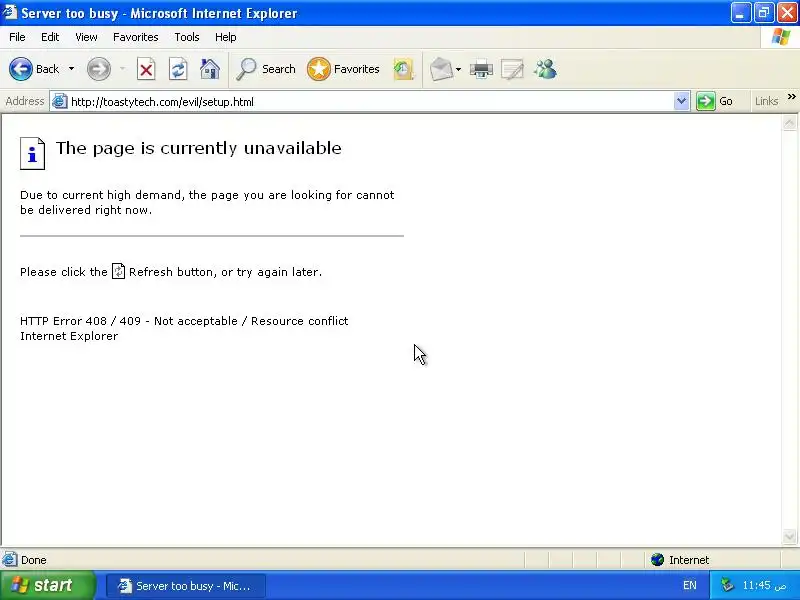
Task: Click the scrollbar up arrow
Action: [789, 123]
